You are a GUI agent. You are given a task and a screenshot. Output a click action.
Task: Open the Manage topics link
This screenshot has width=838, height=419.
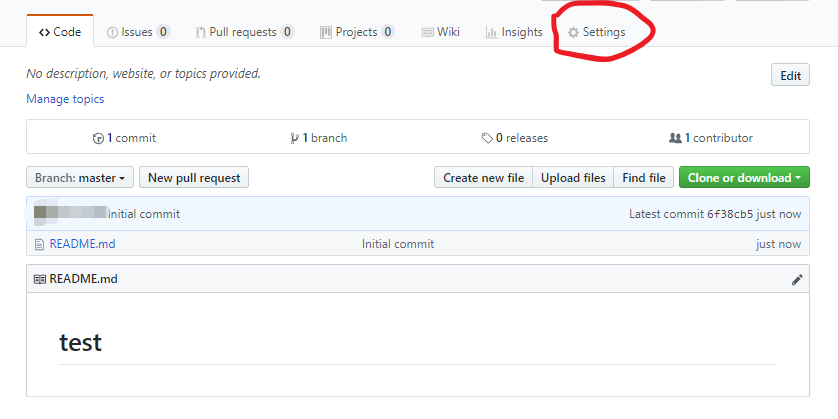(x=65, y=99)
